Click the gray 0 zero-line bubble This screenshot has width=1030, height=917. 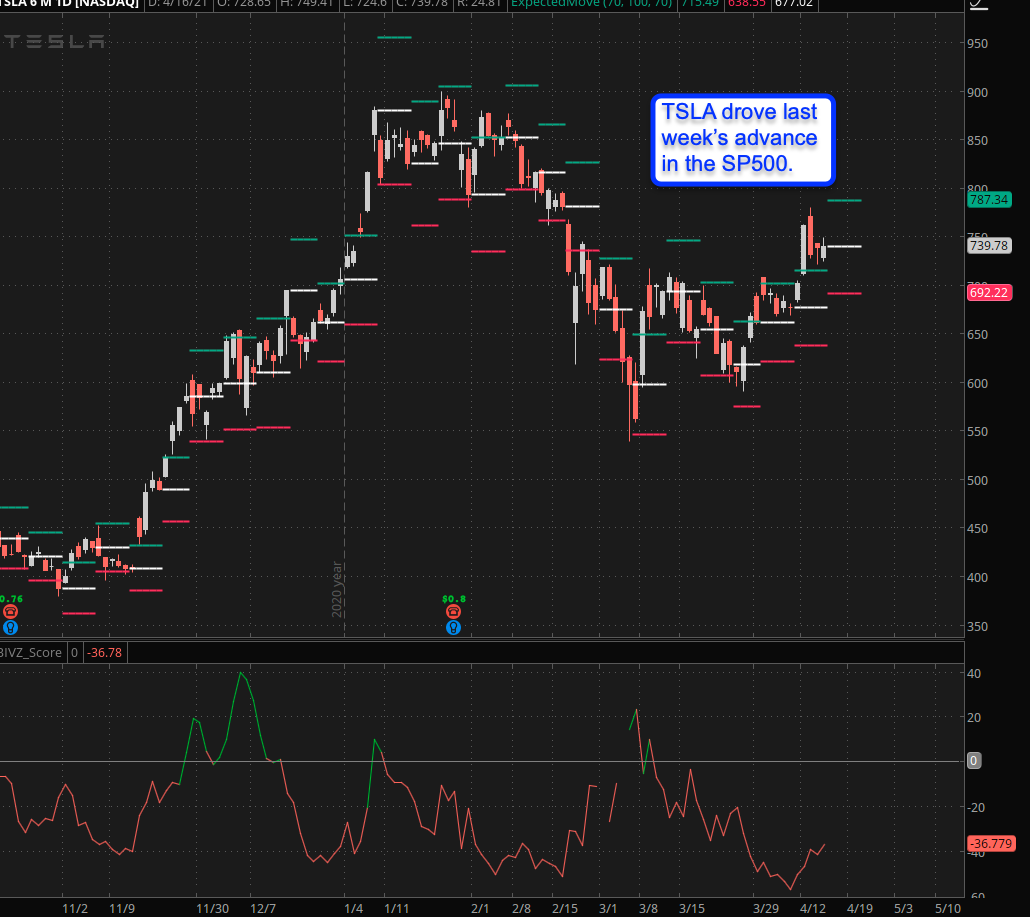[x=974, y=761]
